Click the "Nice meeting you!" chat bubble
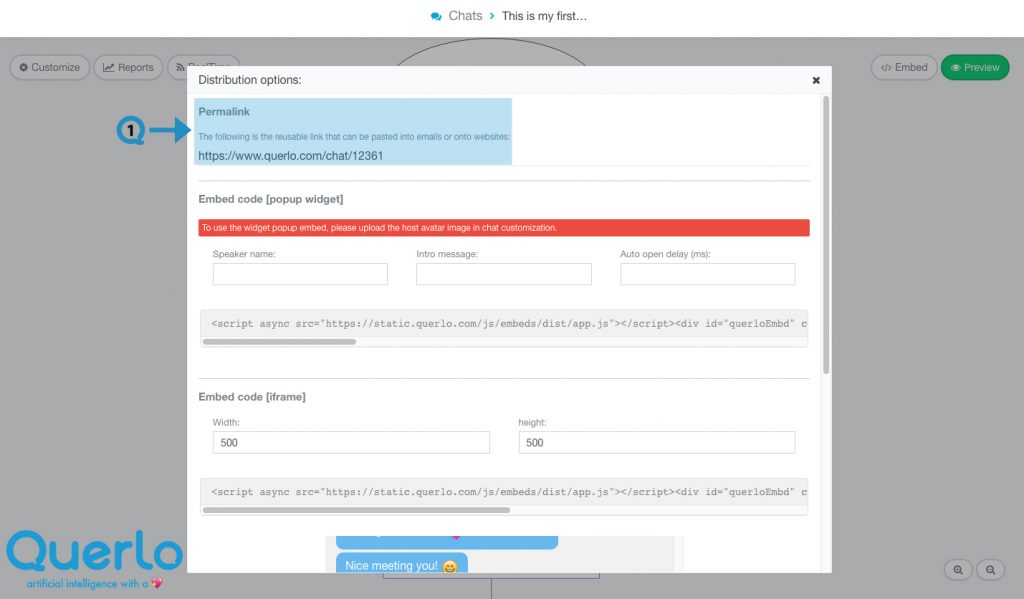 coord(402,564)
